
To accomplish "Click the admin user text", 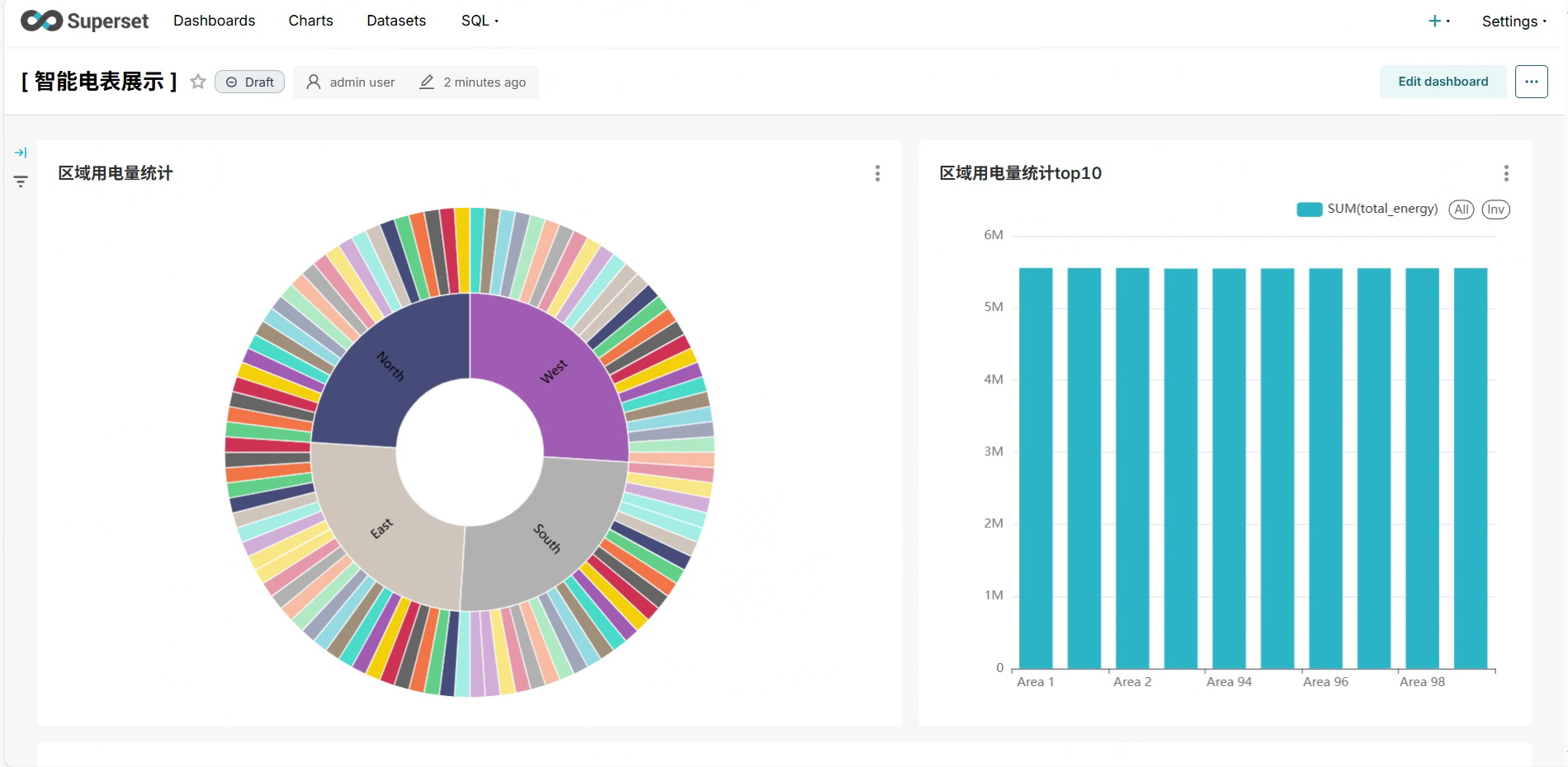I will tap(362, 82).
